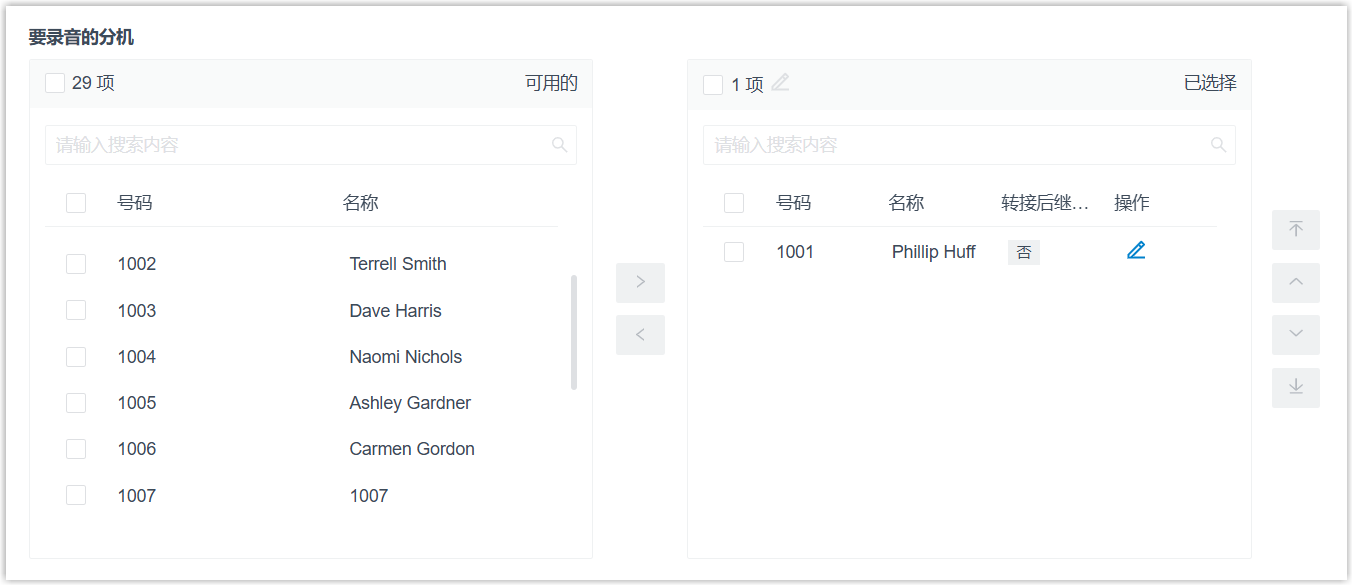Tick the checkbox for Phillip Huff 1001
Image resolution: width=1353 pixels, height=586 pixels.
click(734, 252)
